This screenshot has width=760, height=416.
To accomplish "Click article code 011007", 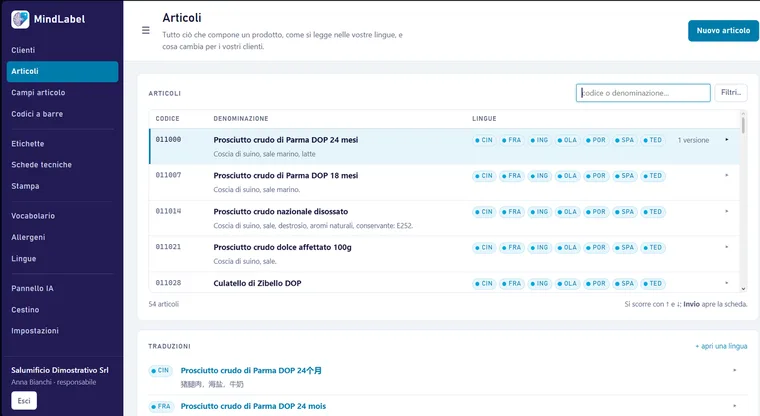I will click(168, 175).
